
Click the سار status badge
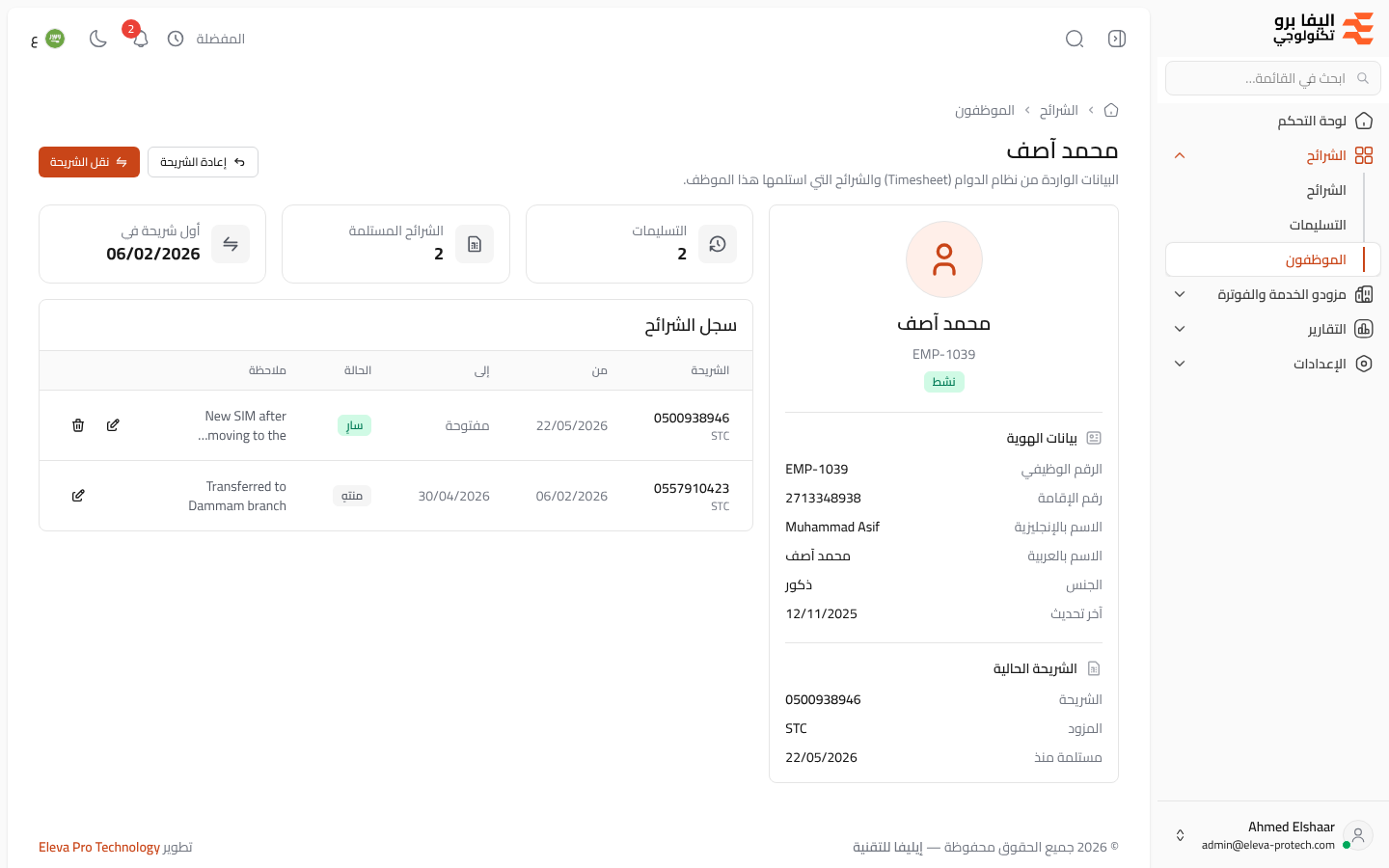point(355,425)
